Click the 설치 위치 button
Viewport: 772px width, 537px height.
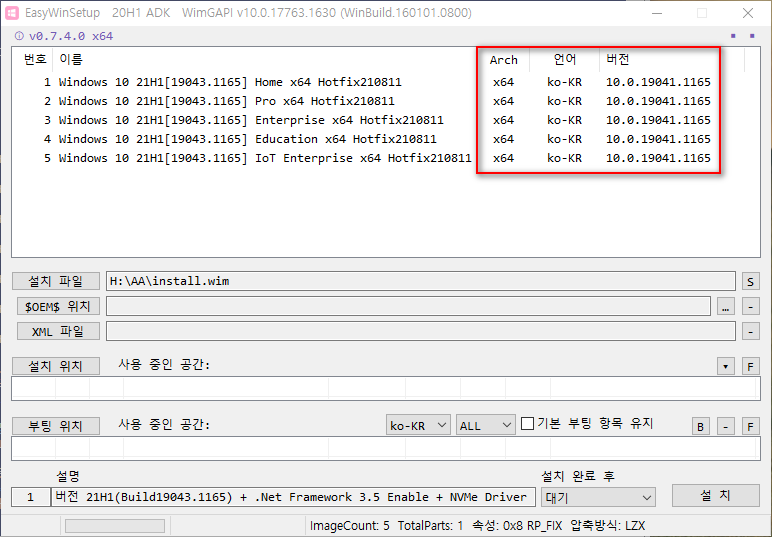pyautogui.click(x=56, y=366)
